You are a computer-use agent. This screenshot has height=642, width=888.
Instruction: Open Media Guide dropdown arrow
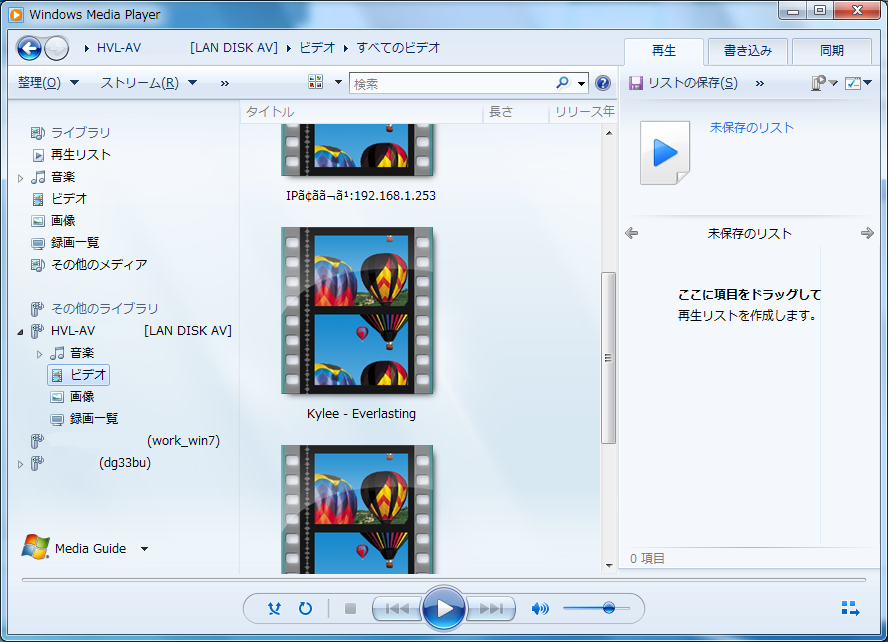[x=144, y=549]
